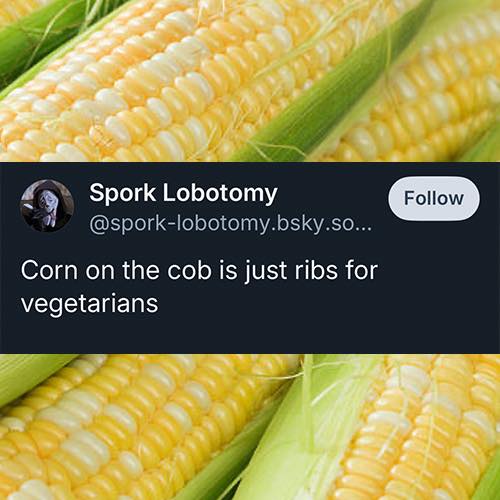500x500 pixels.
Task: Open Spork Lobotomy's profile avatar
Action: (47, 206)
